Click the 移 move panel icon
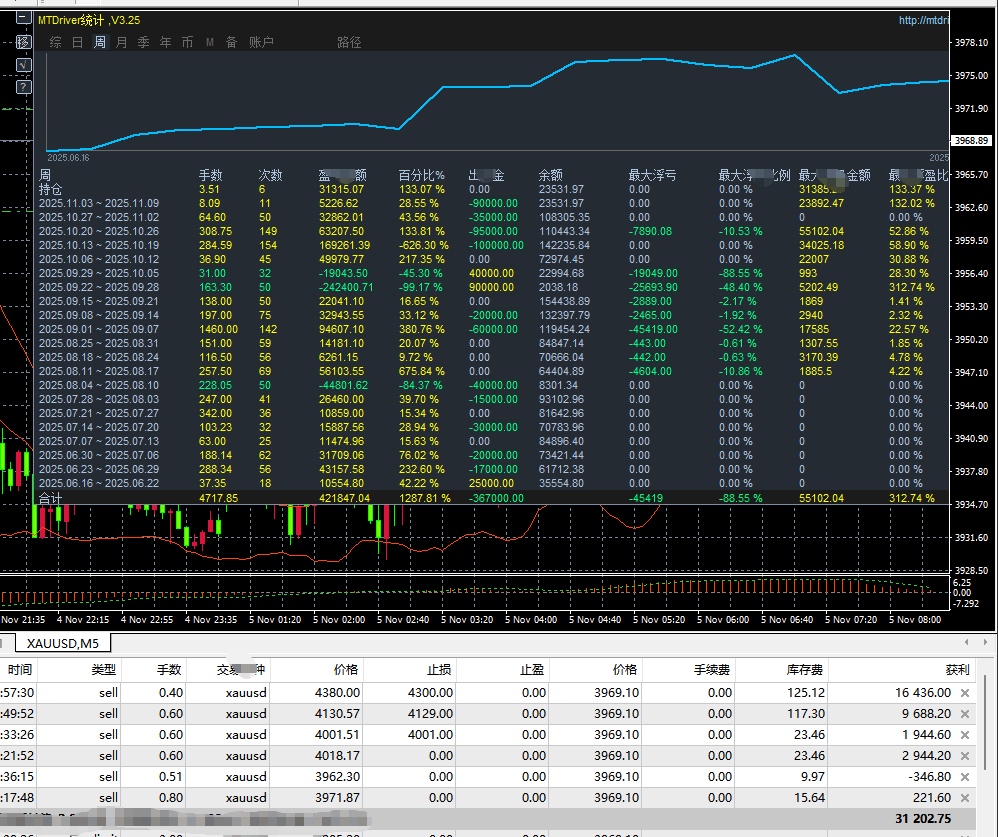 pos(23,42)
